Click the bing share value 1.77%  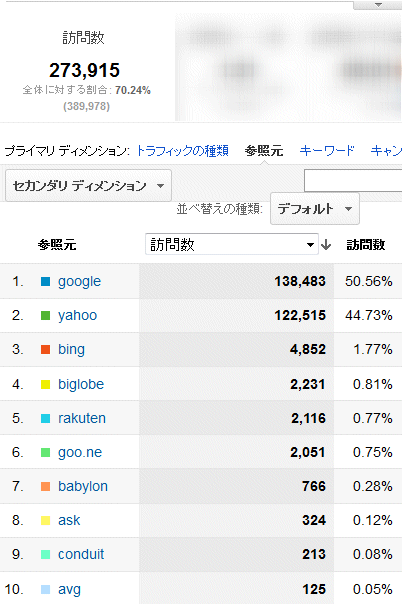click(x=373, y=349)
